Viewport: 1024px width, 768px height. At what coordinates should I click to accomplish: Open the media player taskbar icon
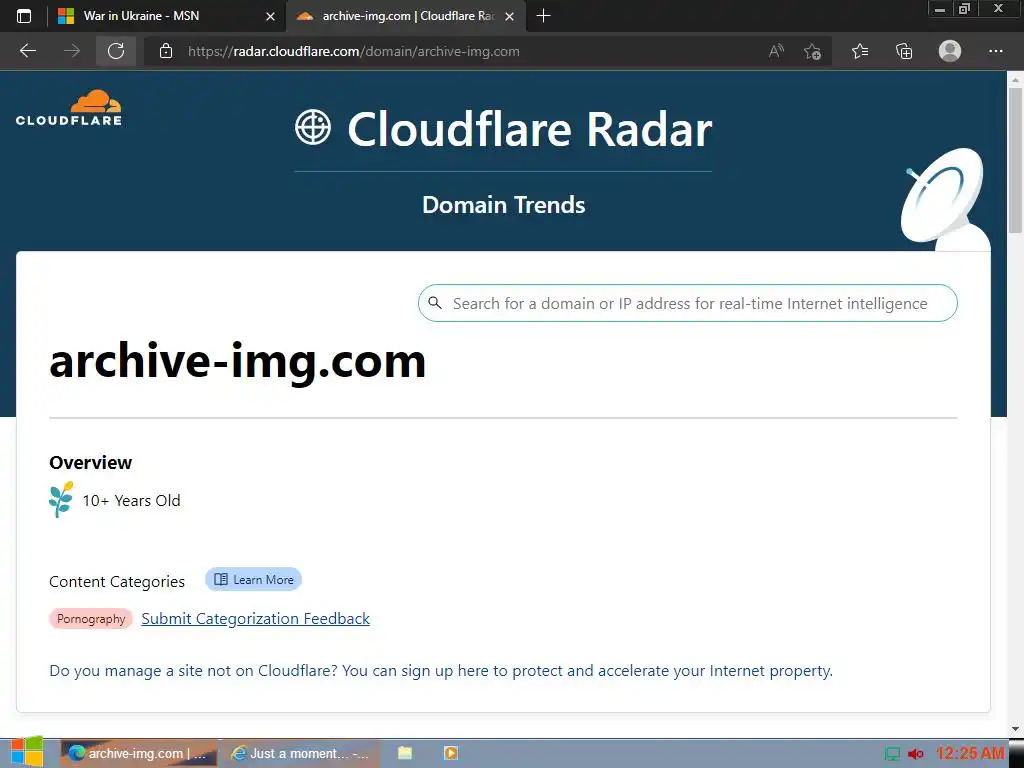pyautogui.click(x=451, y=753)
